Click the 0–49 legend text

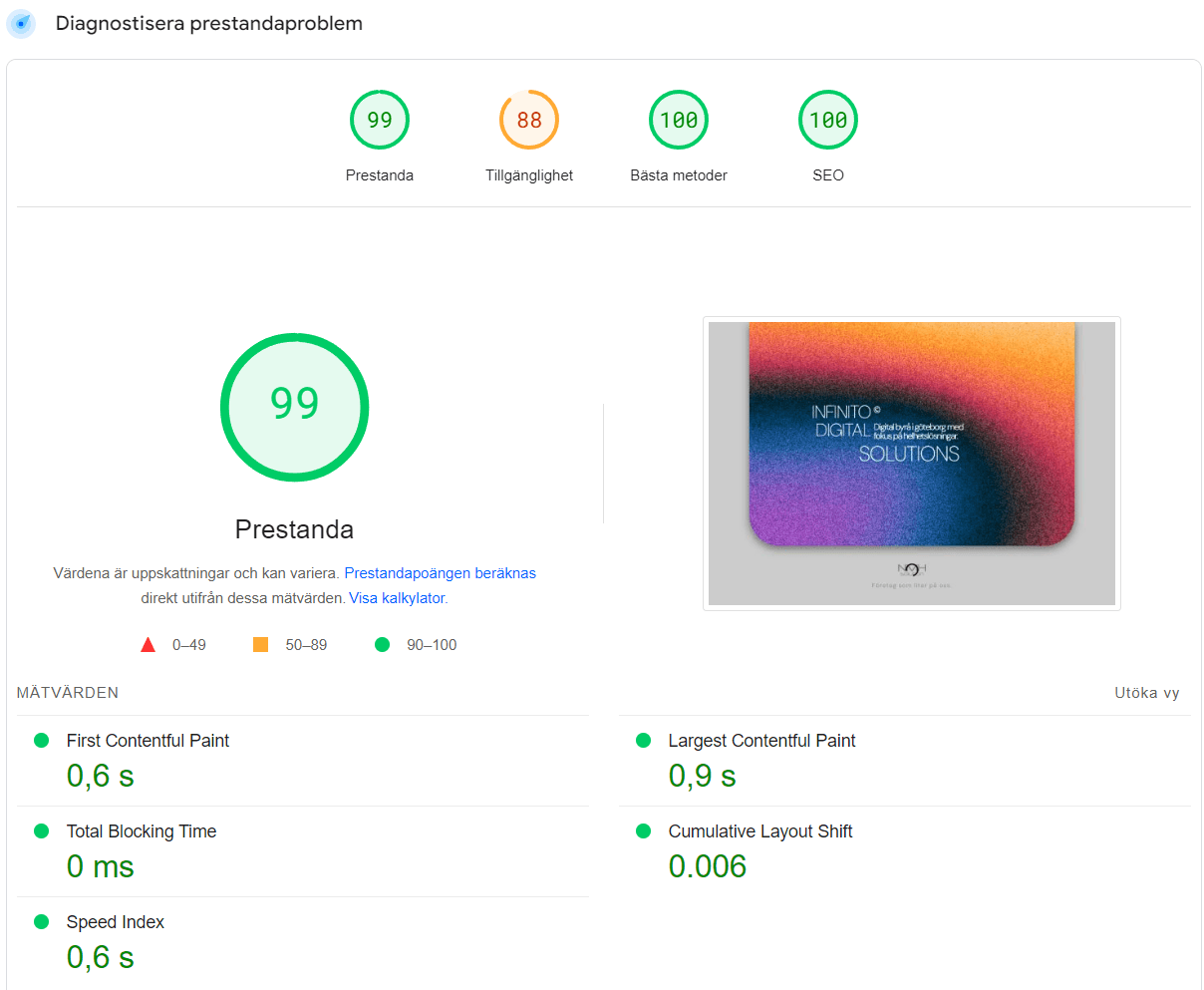pyautogui.click(x=189, y=645)
